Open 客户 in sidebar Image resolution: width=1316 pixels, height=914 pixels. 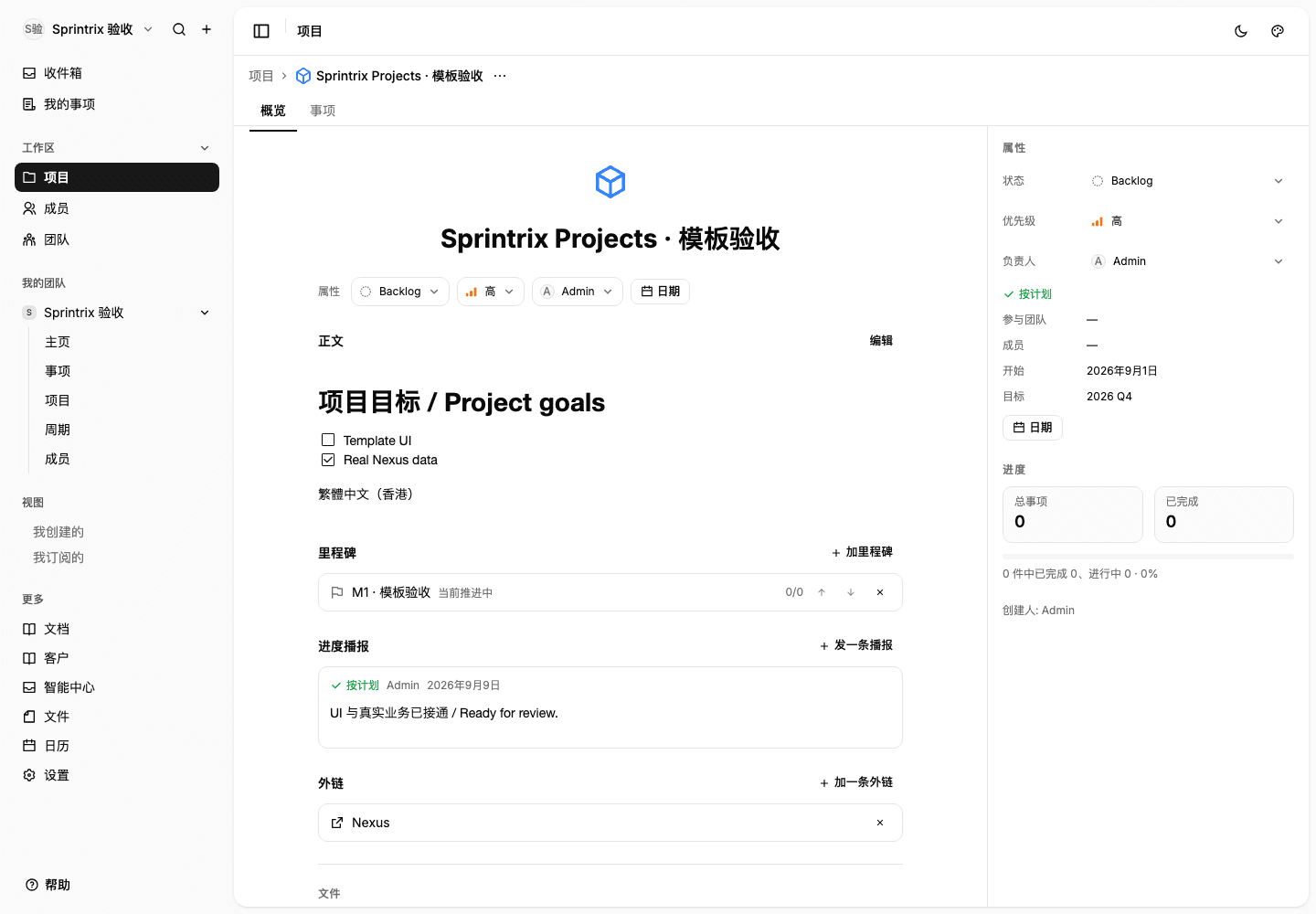[x=117, y=658]
